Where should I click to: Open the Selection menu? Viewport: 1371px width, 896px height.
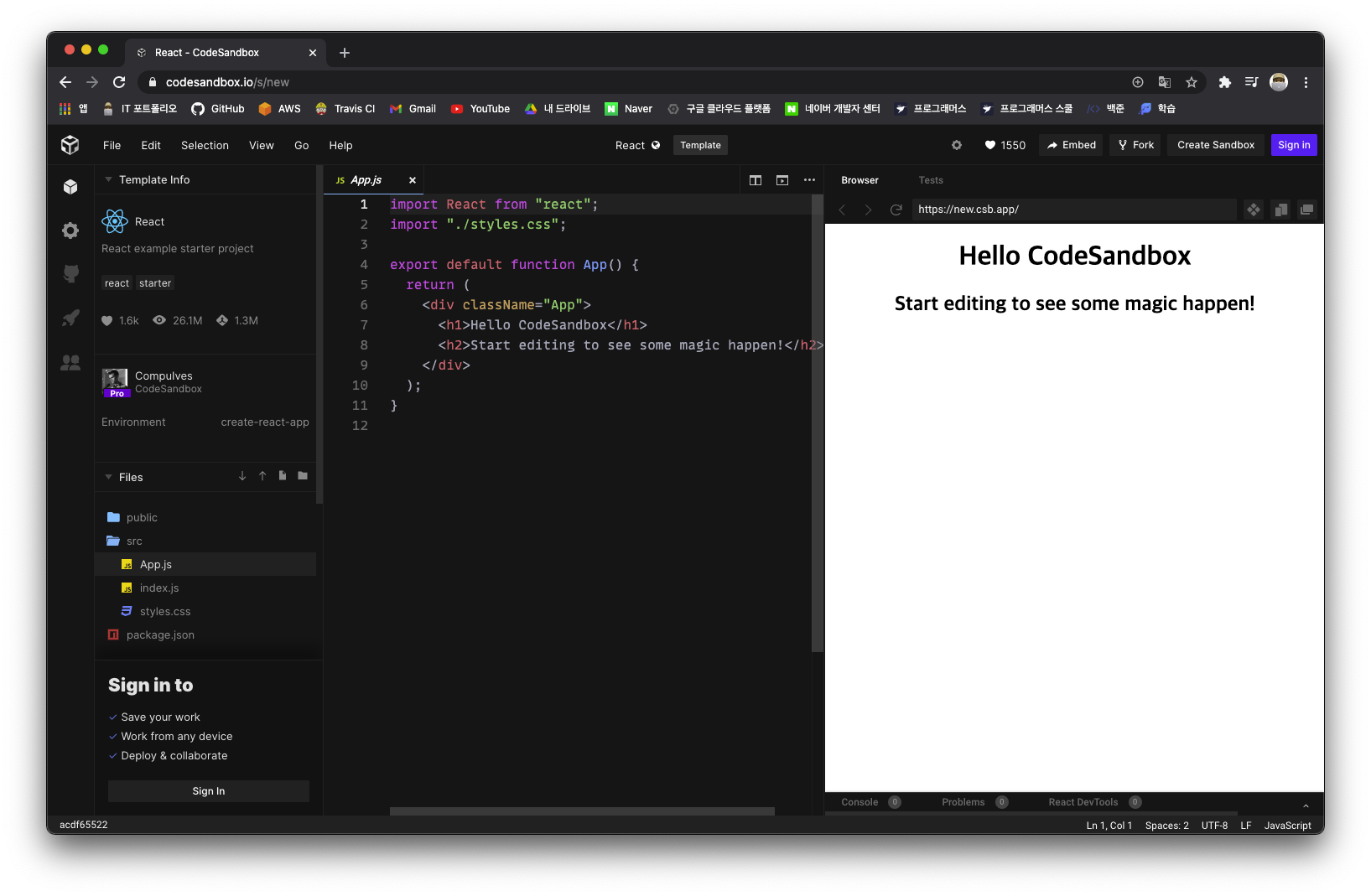click(x=205, y=145)
